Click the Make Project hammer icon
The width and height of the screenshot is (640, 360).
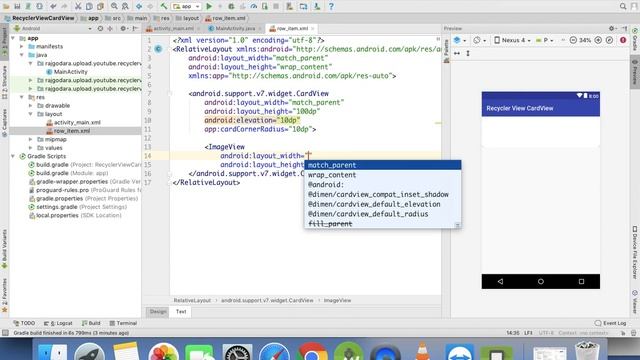(x=163, y=6)
